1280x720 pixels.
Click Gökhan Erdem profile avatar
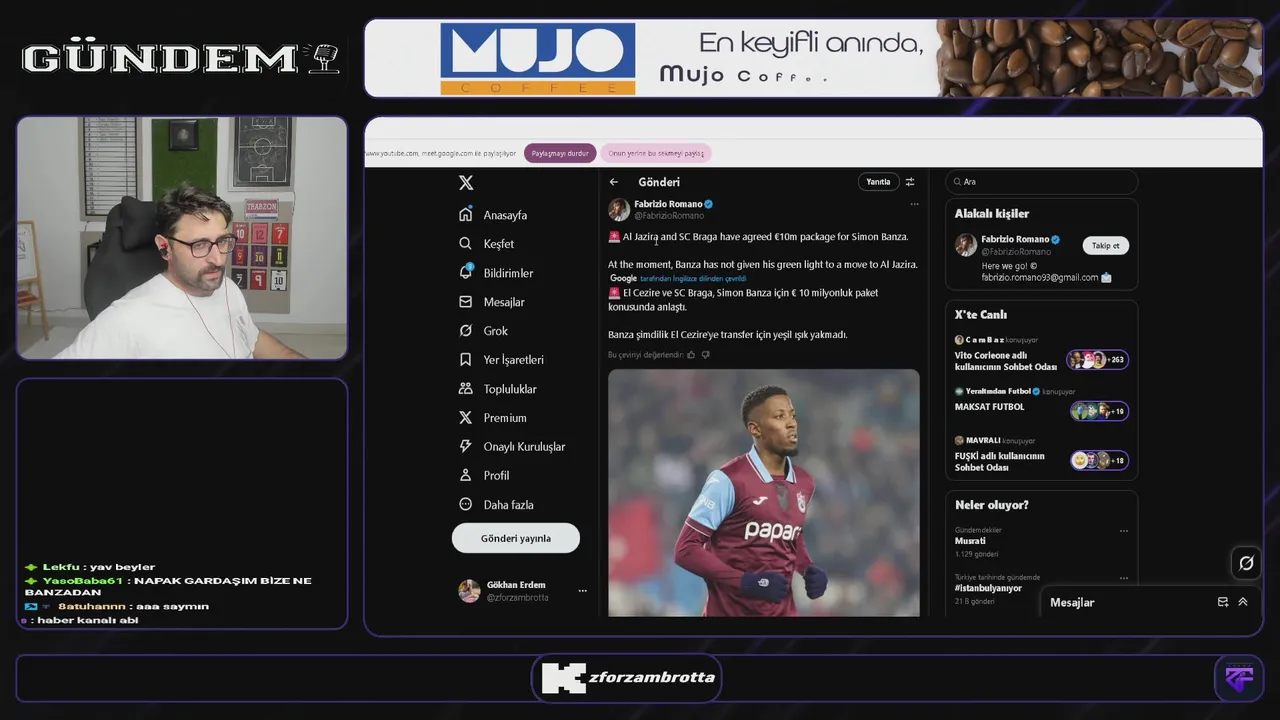point(469,591)
